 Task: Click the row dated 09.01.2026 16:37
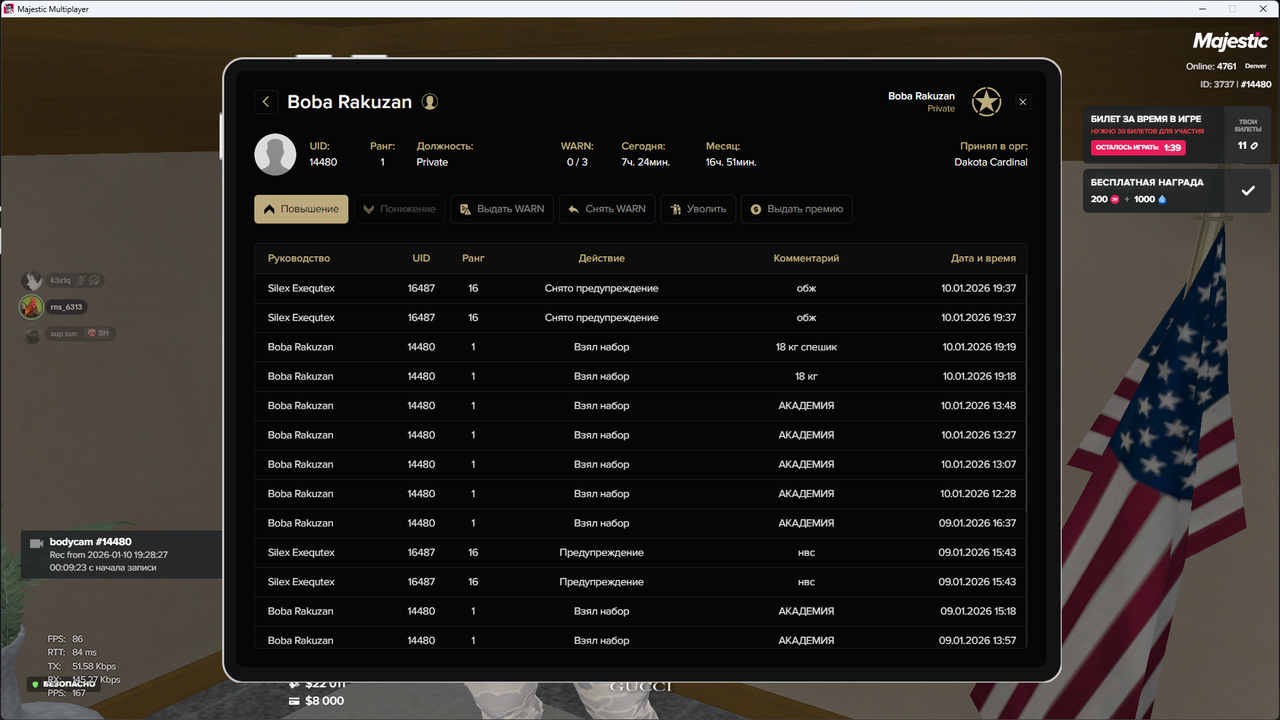point(640,523)
